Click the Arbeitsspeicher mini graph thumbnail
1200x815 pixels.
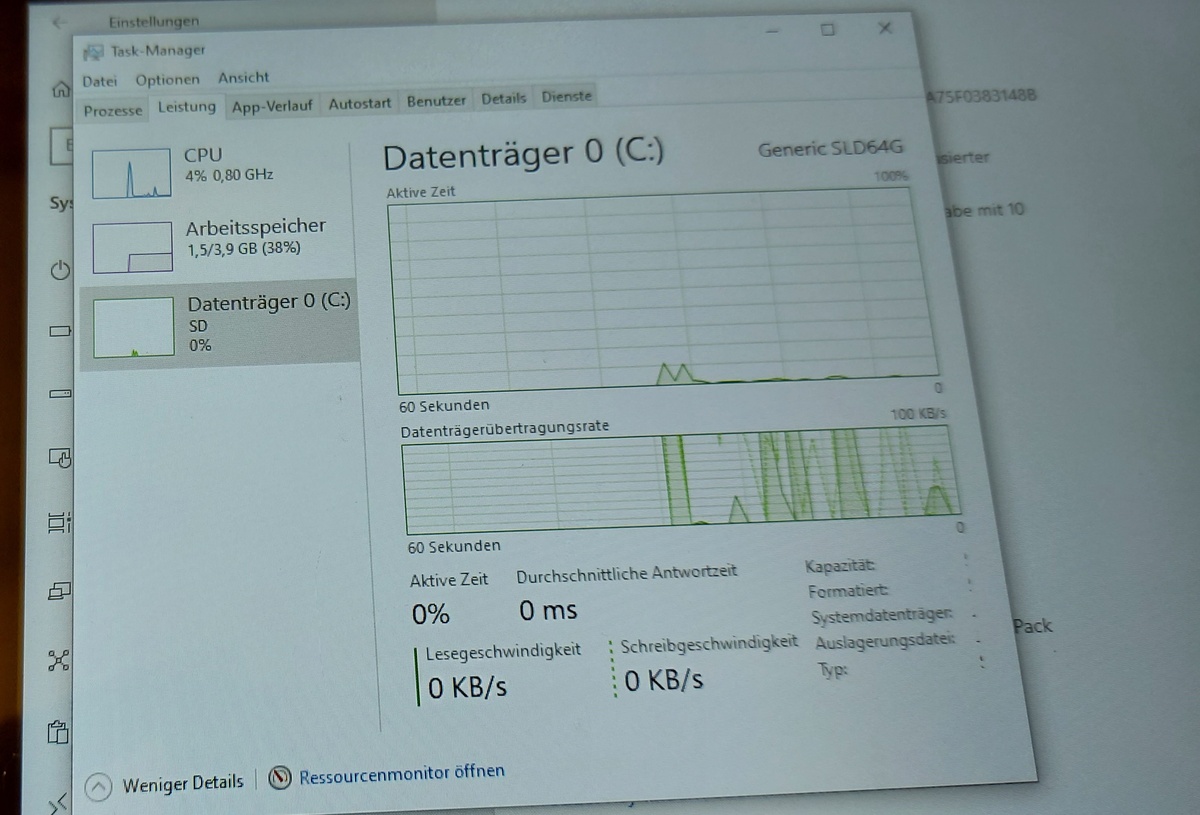[x=132, y=247]
